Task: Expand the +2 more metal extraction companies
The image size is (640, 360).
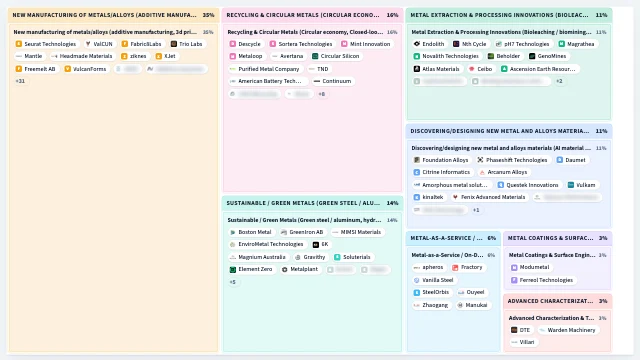Action: [x=559, y=81]
